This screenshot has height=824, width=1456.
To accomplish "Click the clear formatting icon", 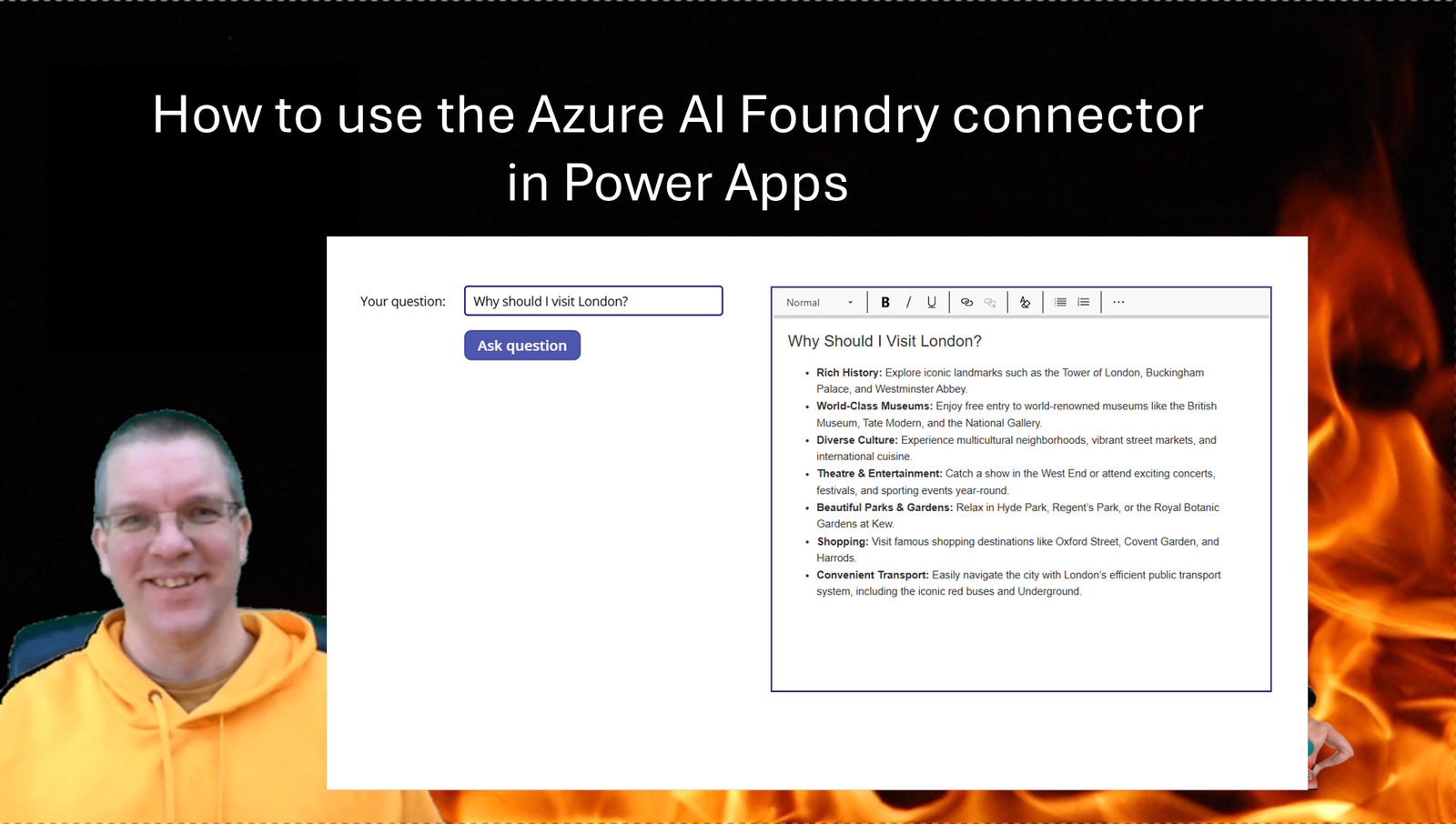I will pos(1026,302).
